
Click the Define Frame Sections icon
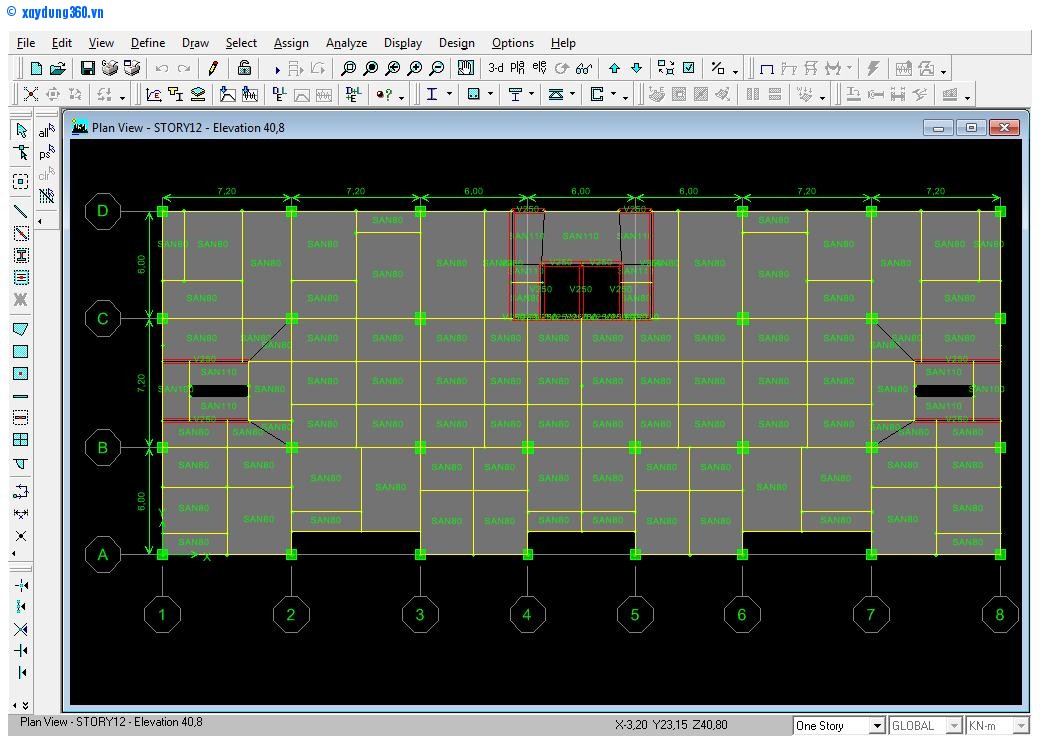point(176,95)
